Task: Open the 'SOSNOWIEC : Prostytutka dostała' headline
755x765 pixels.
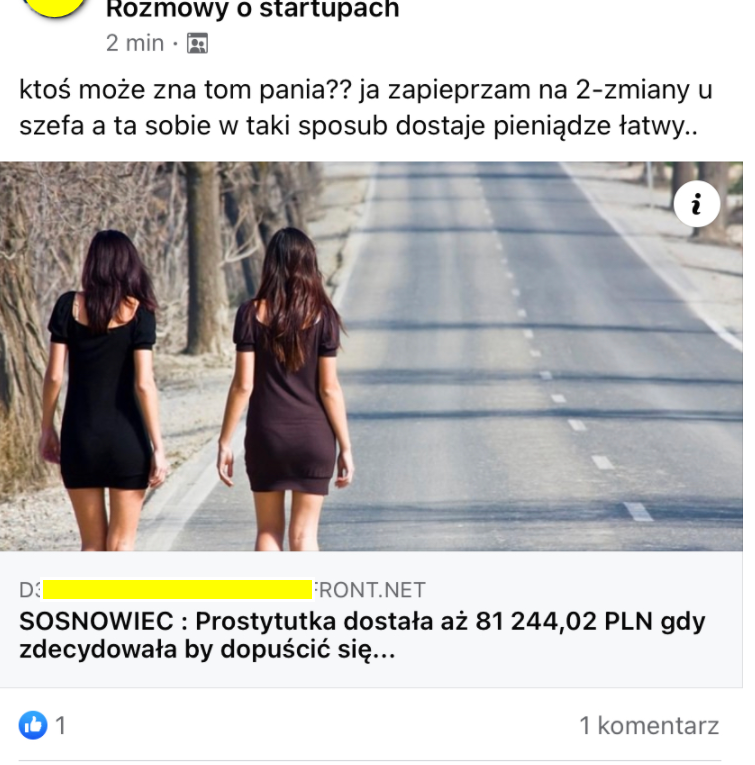Action: click(362, 622)
